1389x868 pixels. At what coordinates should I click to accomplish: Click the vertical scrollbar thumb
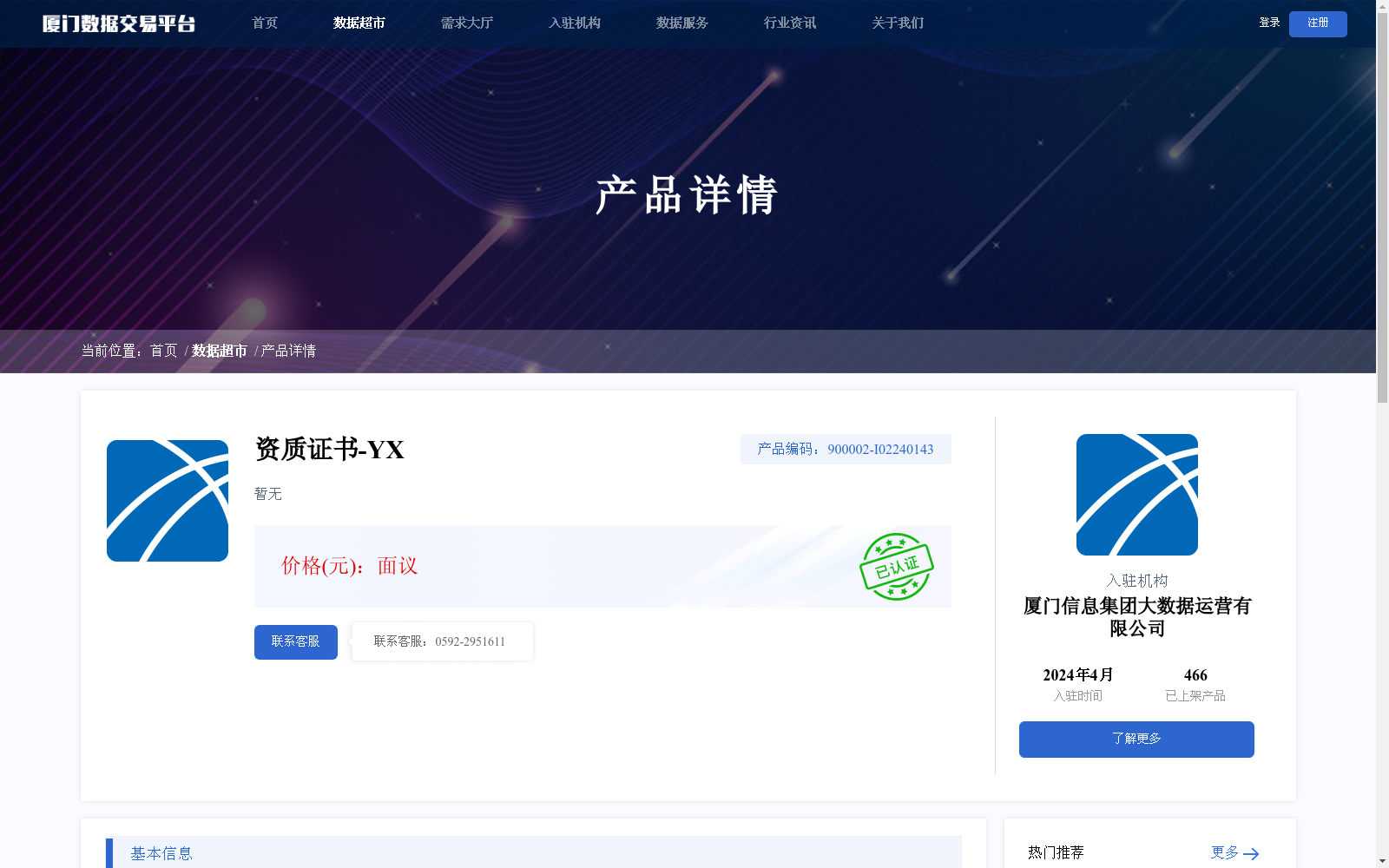[1382, 208]
